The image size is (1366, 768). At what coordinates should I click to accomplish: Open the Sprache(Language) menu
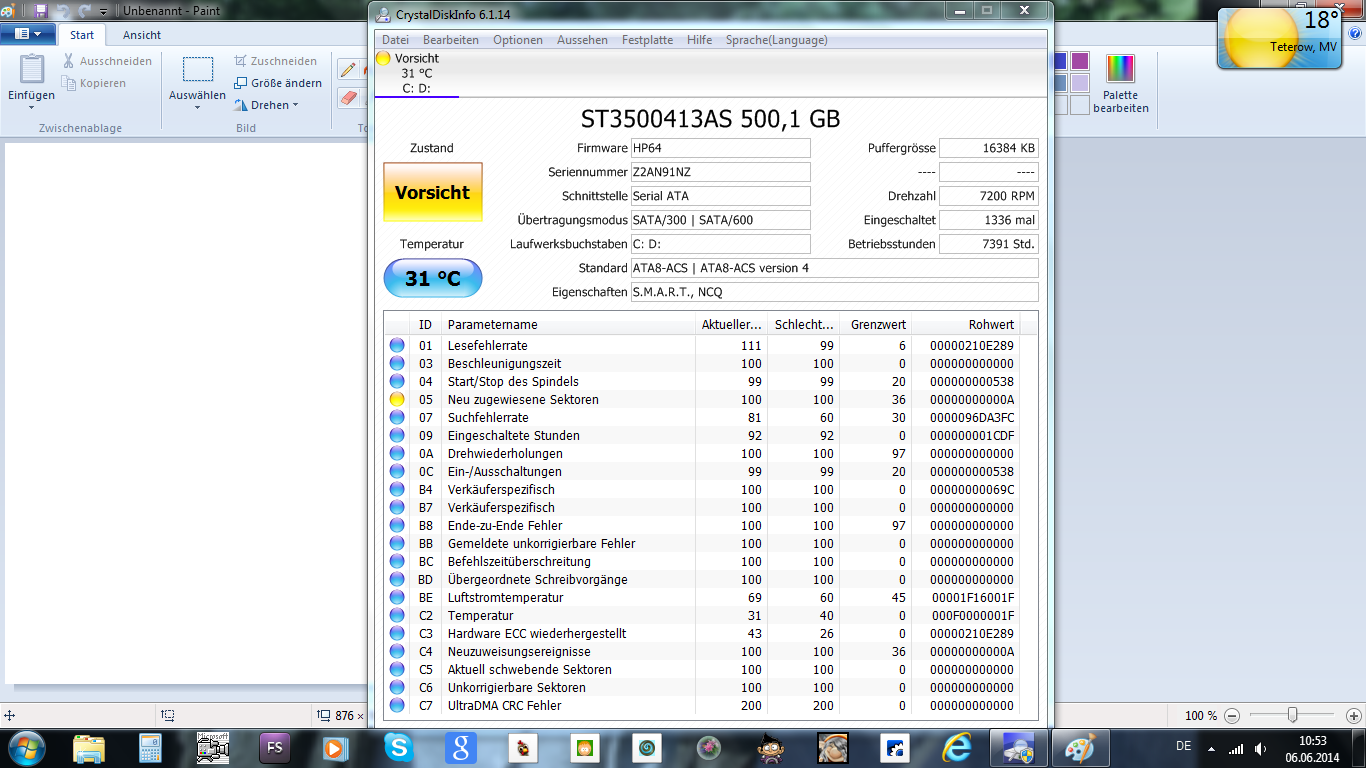coord(776,40)
